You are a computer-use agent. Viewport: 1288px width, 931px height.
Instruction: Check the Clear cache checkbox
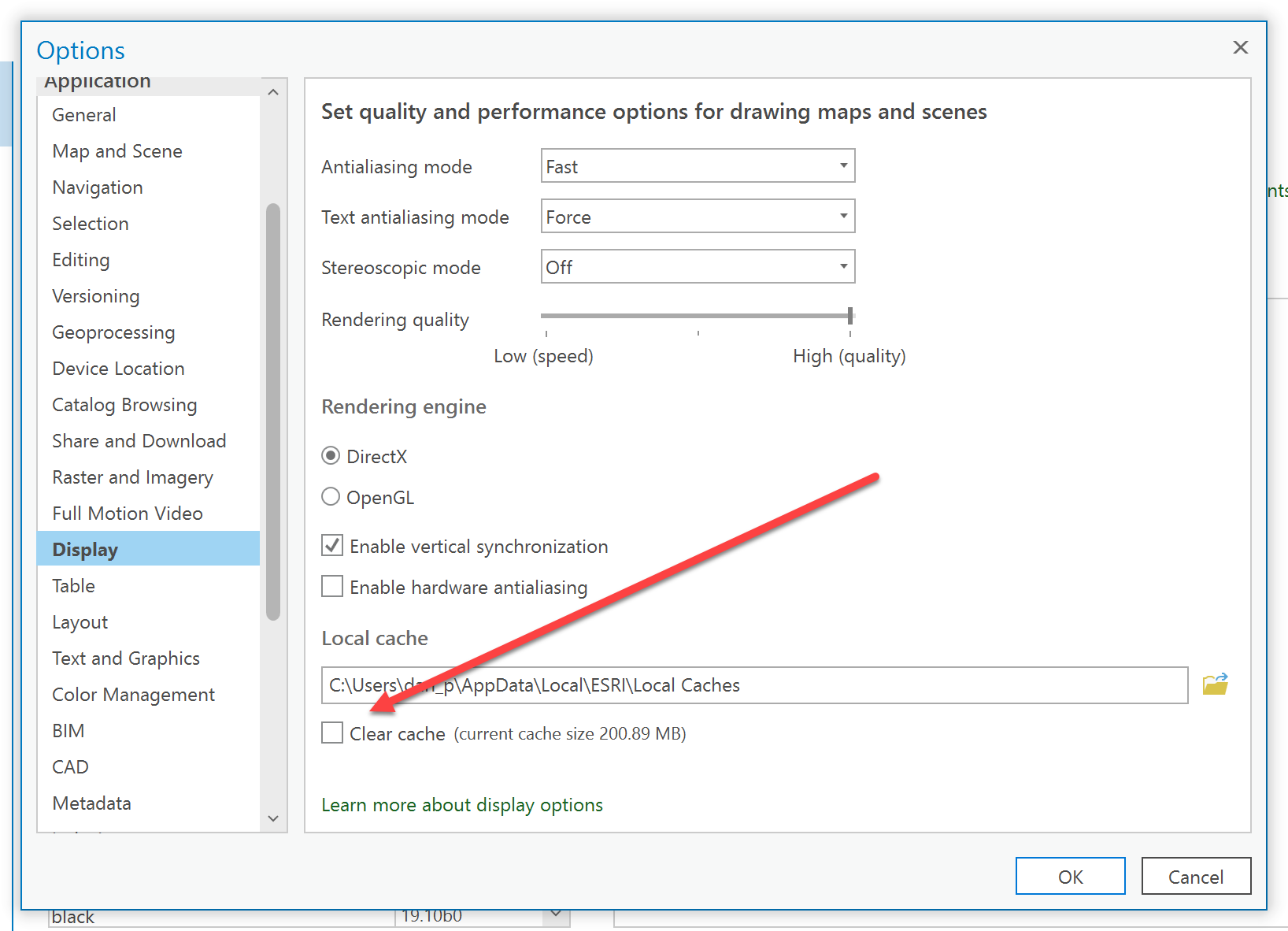point(332,733)
